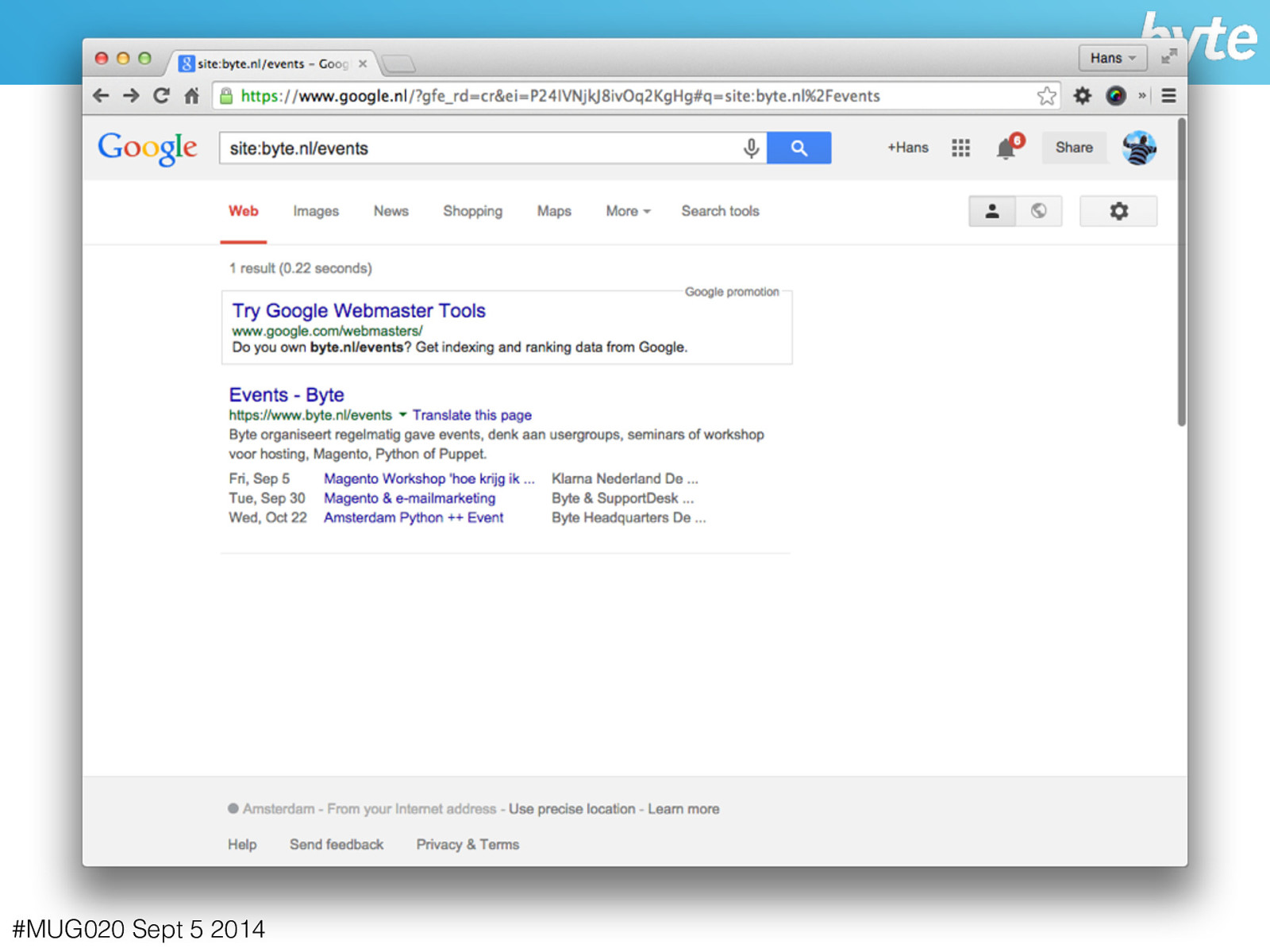Screen dimensions: 1270x952
Task: Switch to the Shopping tab
Action: pyautogui.click(x=473, y=211)
